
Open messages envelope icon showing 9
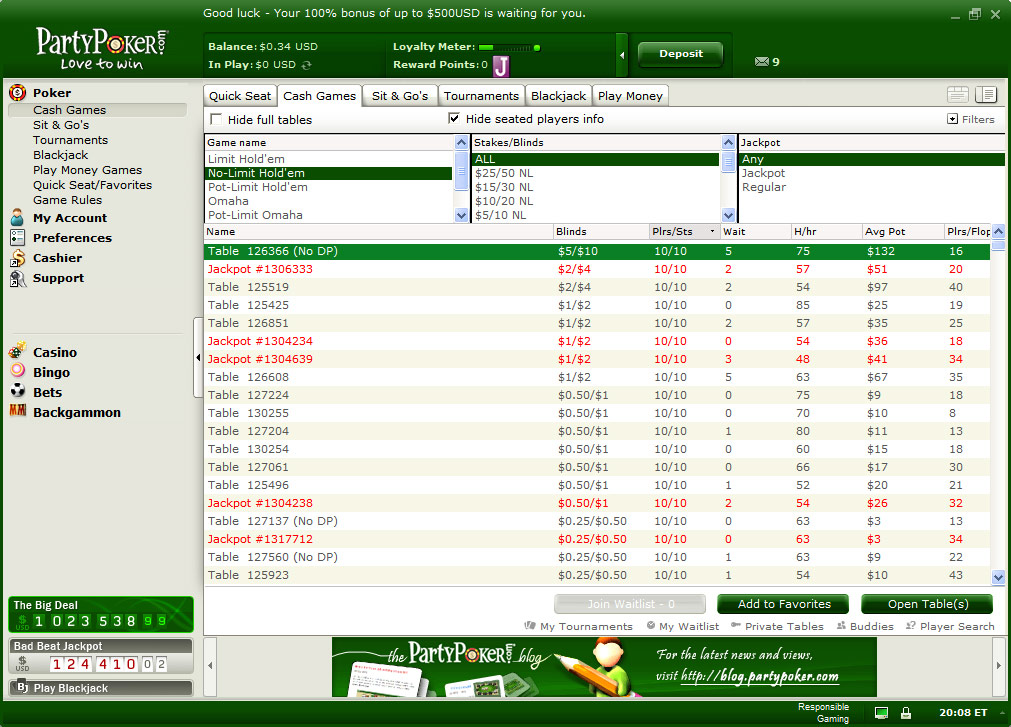tap(761, 62)
